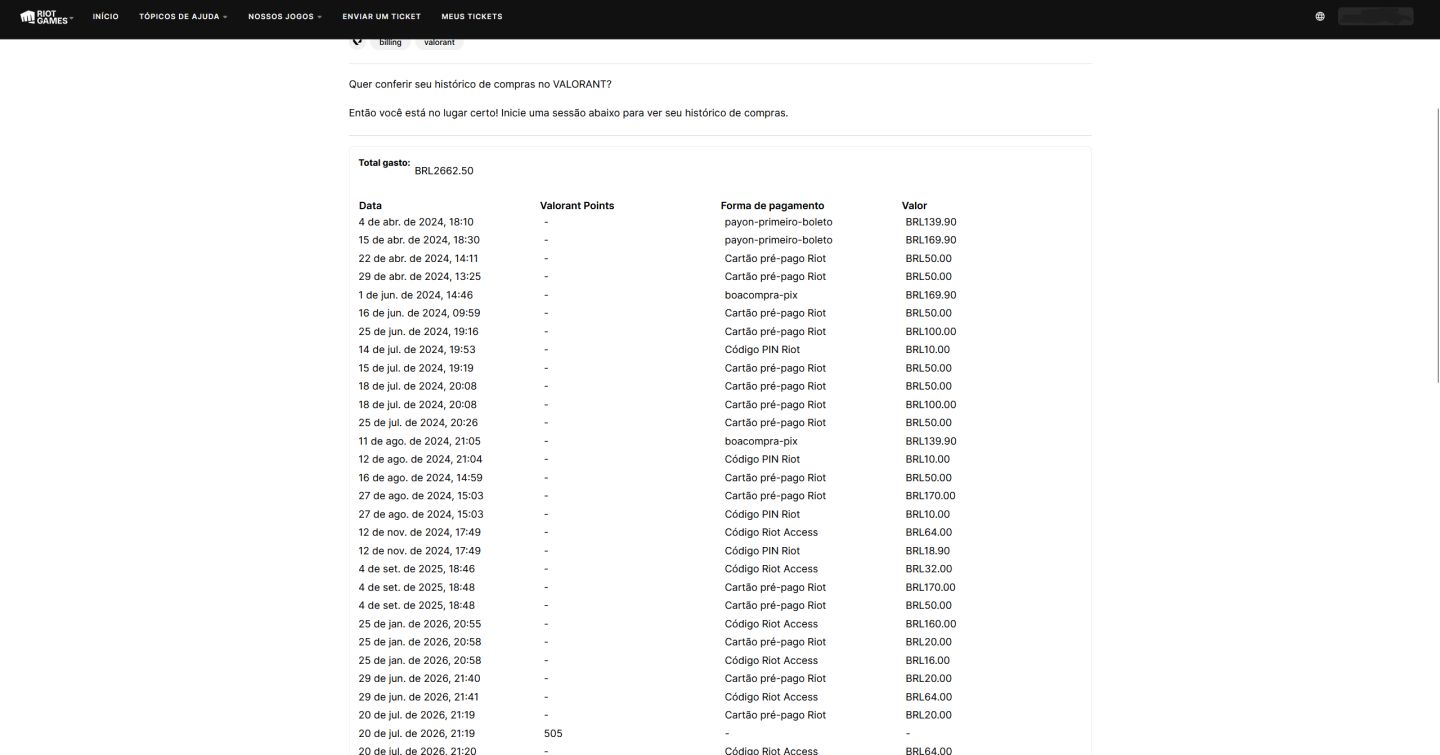The height and width of the screenshot is (755, 1440).
Task: Select date 25 de jun. de 2024, 19:16
Action: tap(418, 332)
